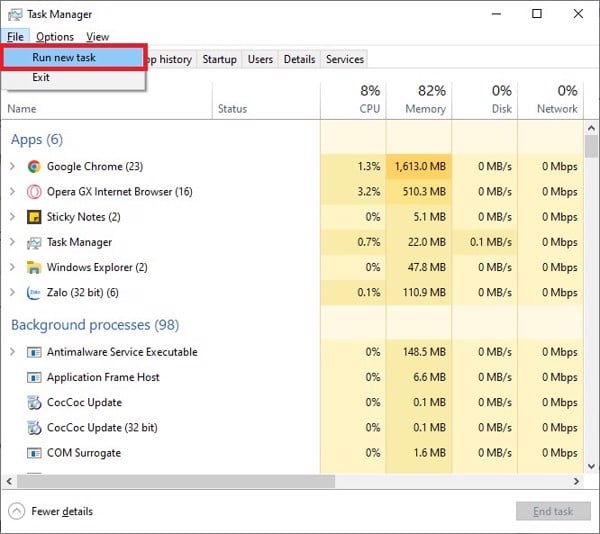Image resolution: width=600 pixels, height=534 pixels.
Task: Expand the Opera GX Internet Browser group
Action: pyautogui.click(x=13, y=192)
